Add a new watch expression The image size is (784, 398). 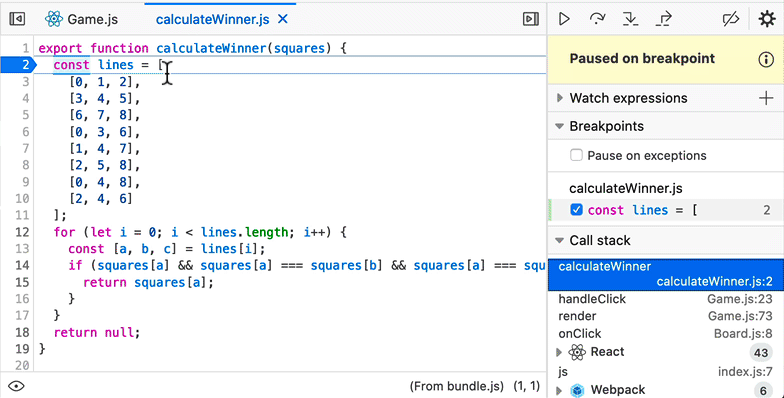coord(766,98)
